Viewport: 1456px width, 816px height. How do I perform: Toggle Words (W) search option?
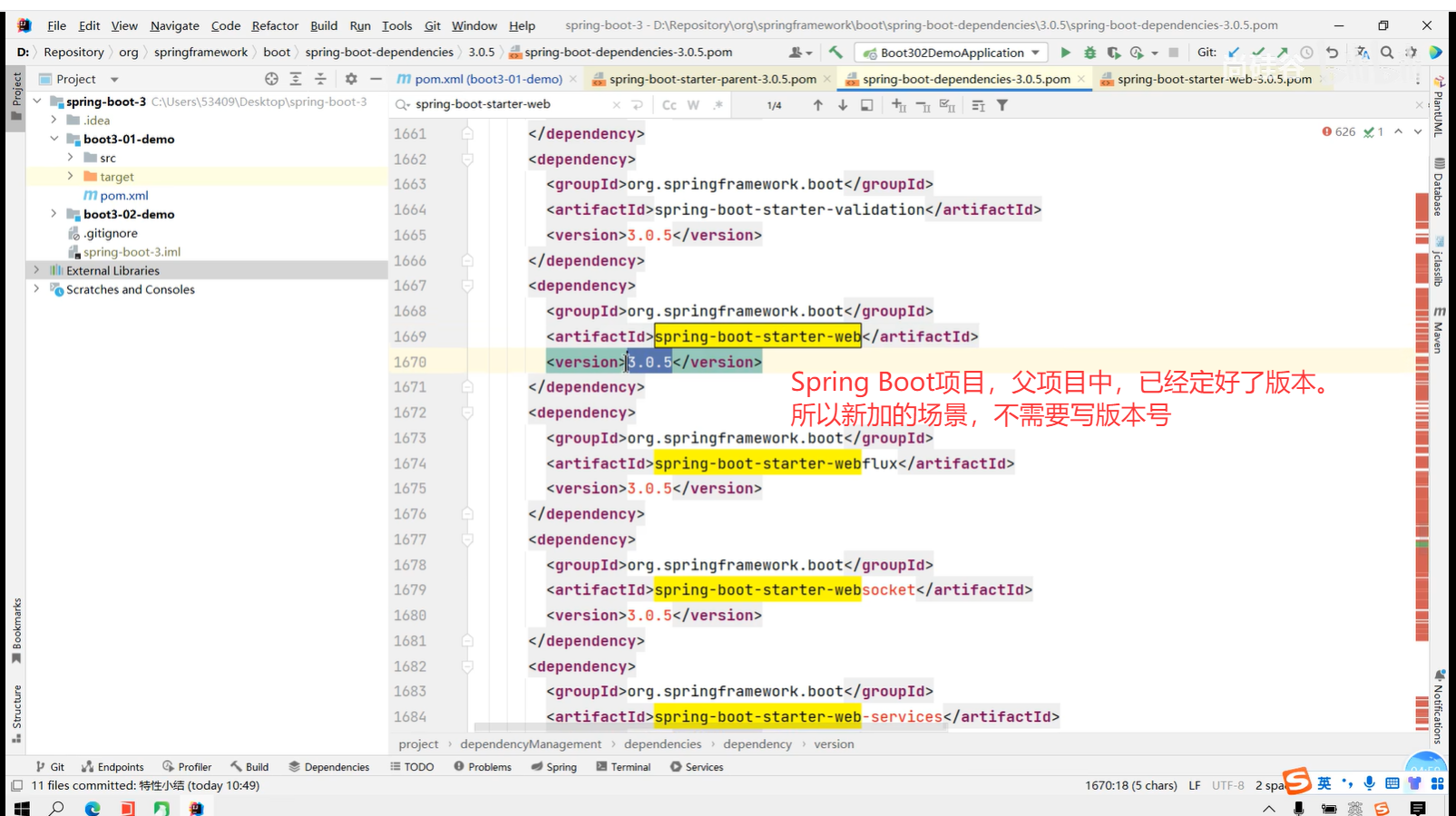[693, 105]
